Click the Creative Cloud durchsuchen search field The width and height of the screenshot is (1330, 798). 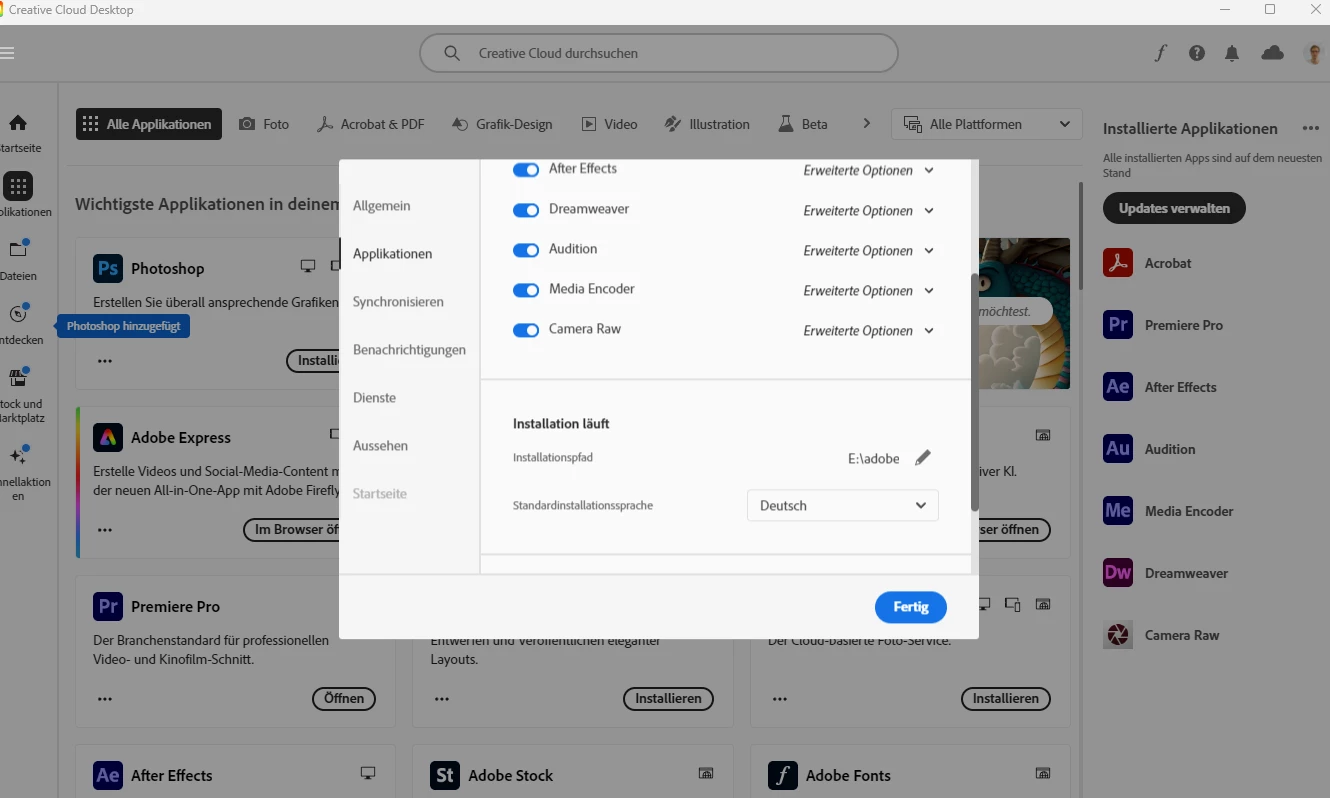pos(658,53)
